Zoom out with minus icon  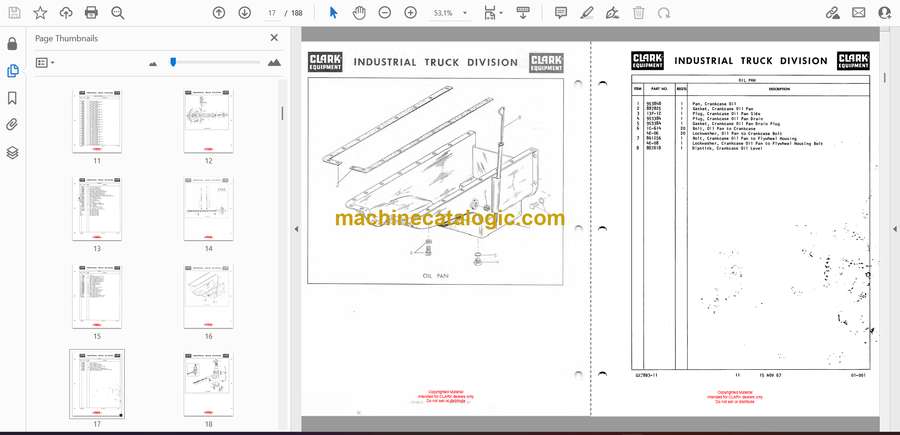385,13
